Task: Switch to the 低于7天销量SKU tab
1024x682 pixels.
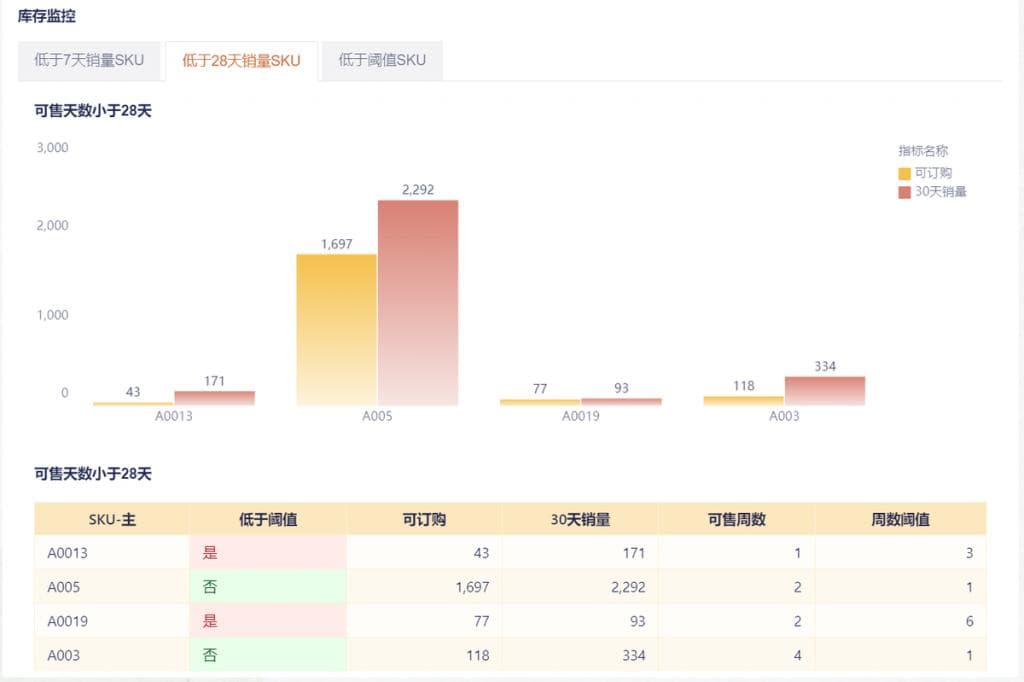Action: coord(89,61)
